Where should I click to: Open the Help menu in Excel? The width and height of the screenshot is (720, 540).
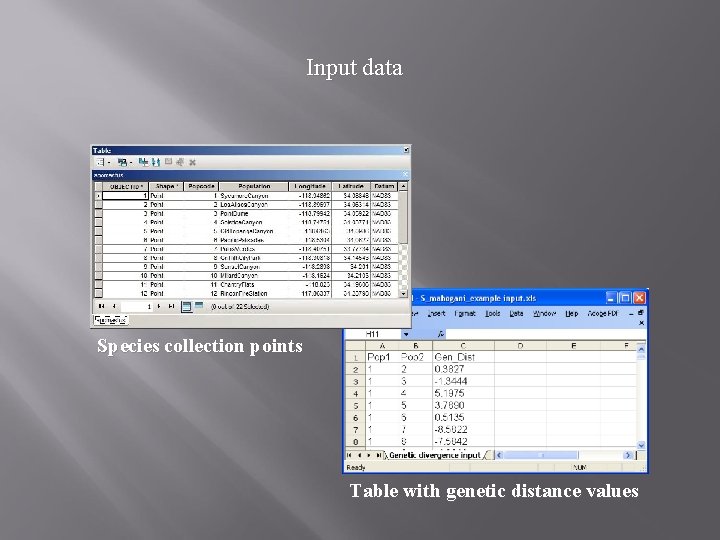(x=571, y=313)
